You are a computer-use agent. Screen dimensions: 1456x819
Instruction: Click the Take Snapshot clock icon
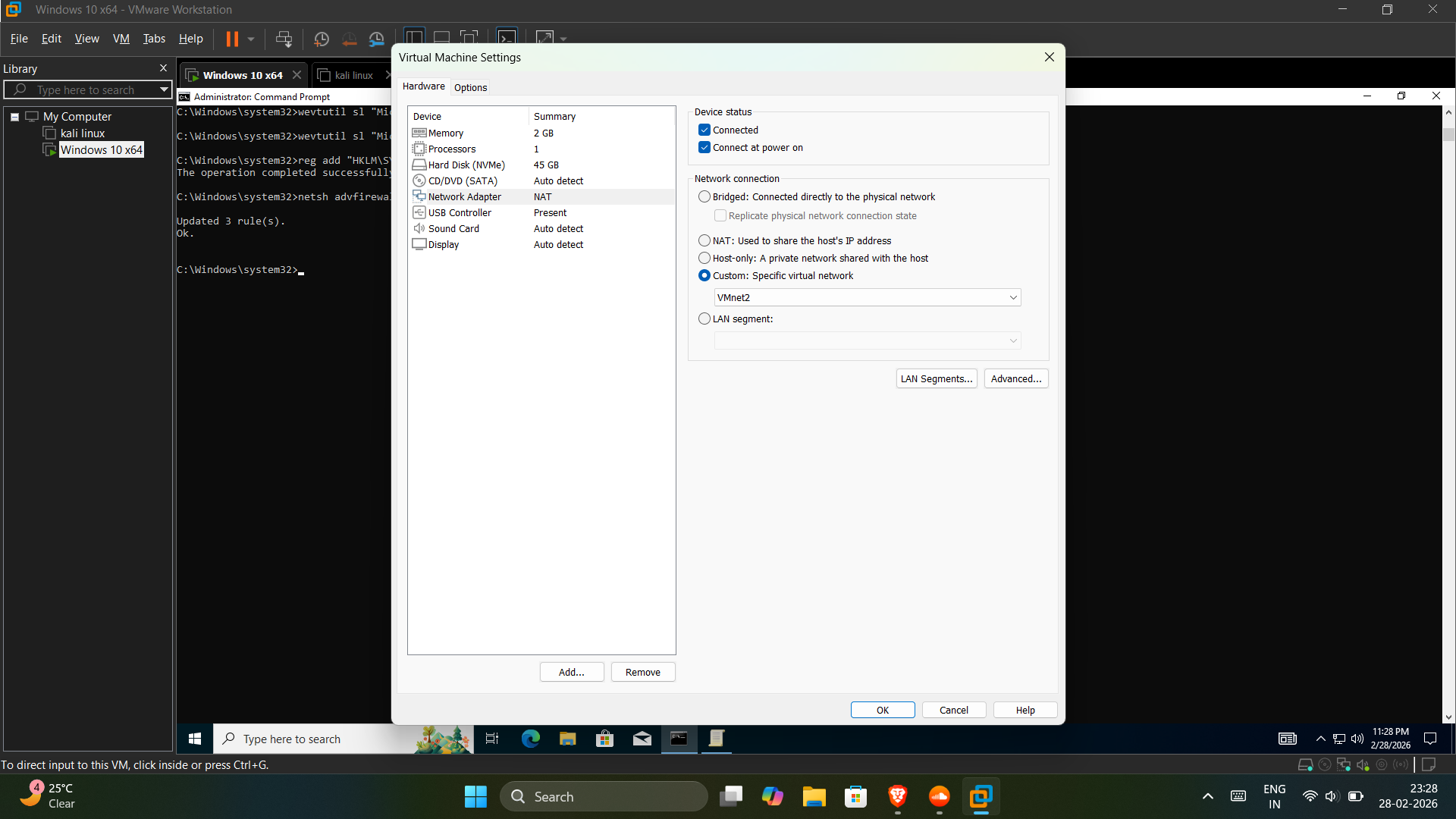pyautogui.click(x=322, y=39)
